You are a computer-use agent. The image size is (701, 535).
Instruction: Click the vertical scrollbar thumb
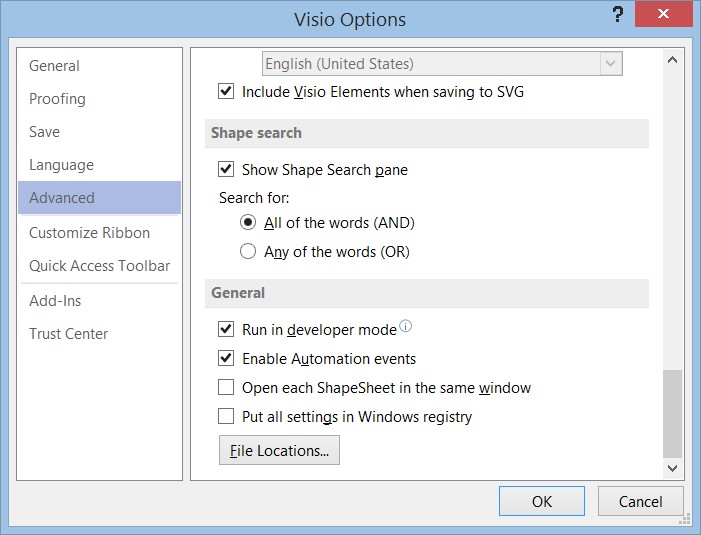pyautogui.click(x=672, y=414)
